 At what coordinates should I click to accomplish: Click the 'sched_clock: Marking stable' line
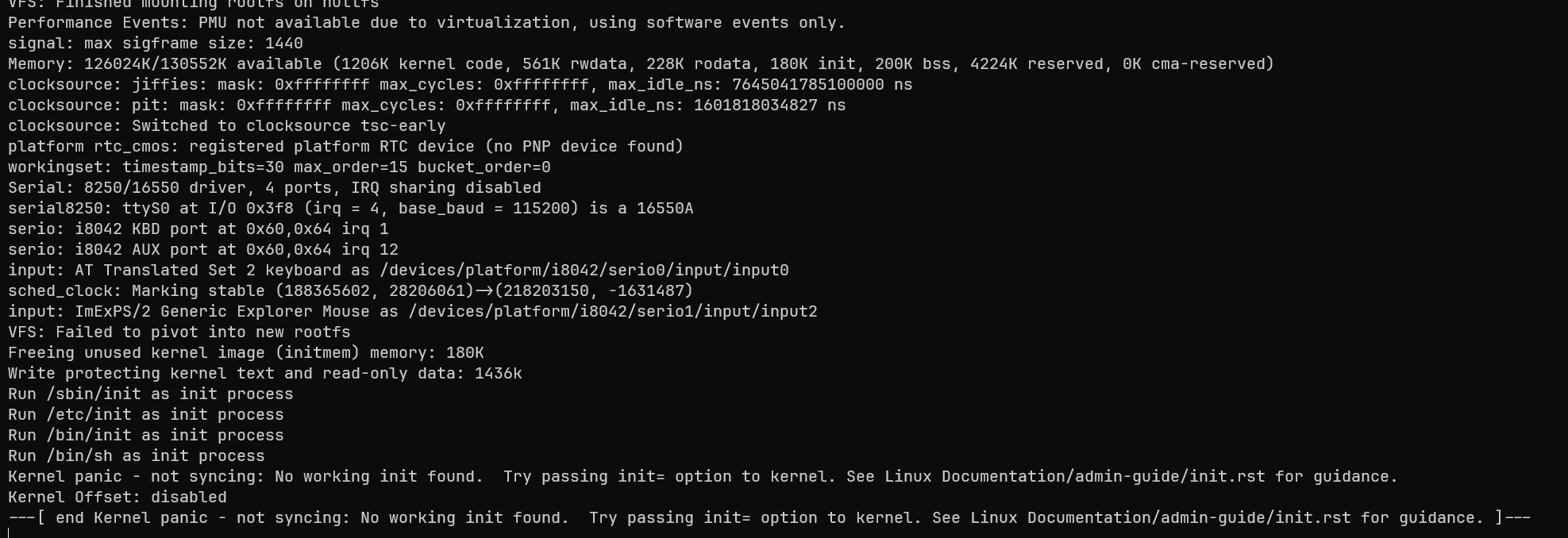351,291
